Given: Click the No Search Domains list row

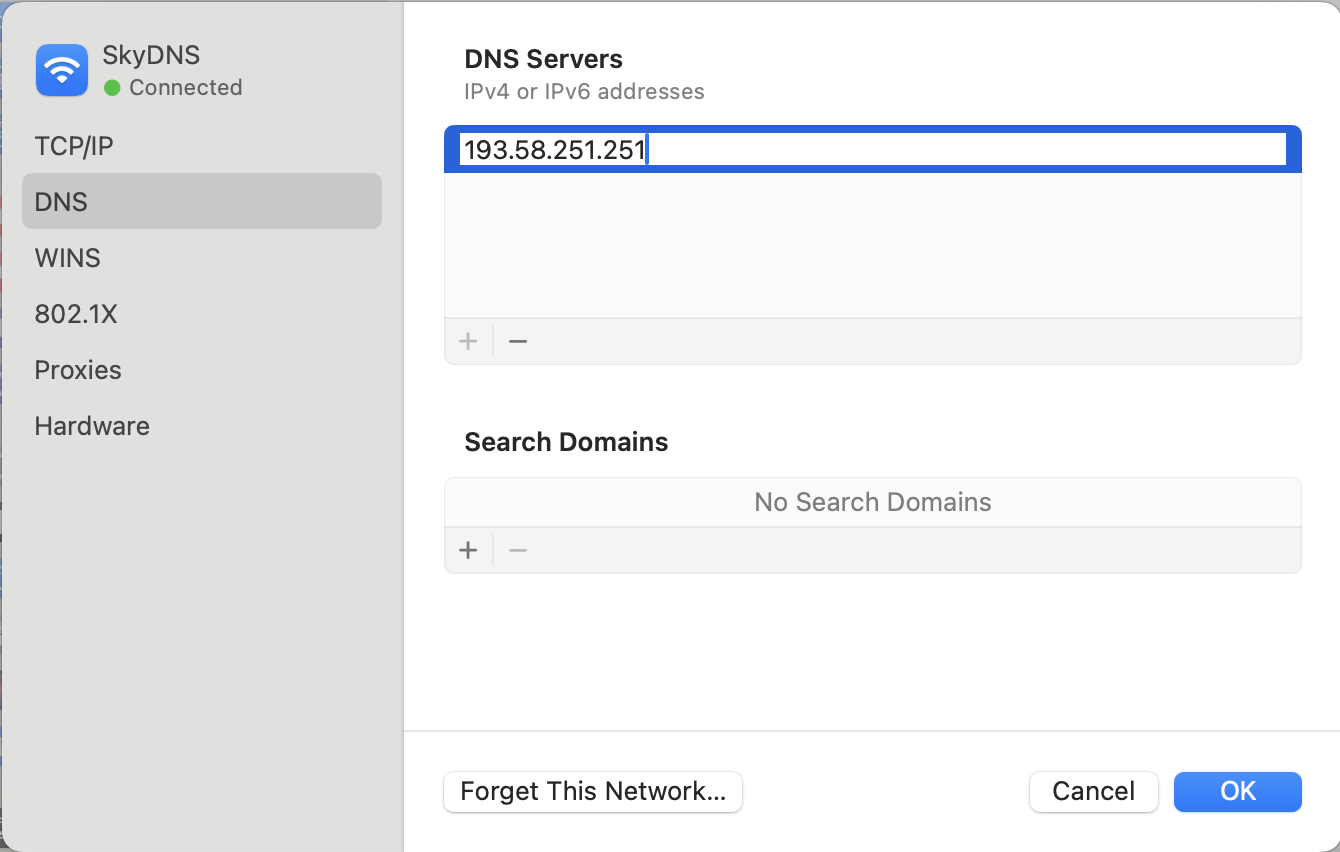Looking at the screenshot, I should coord(872,502).
